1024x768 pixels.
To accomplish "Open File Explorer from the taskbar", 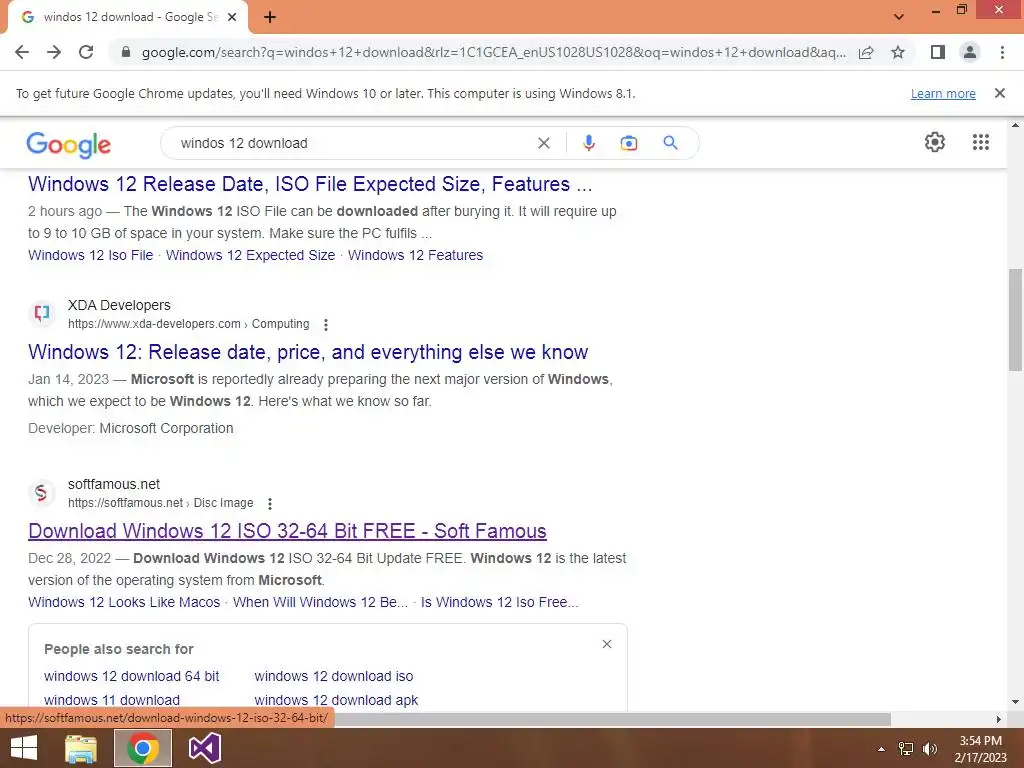I will tap(81, 748).
